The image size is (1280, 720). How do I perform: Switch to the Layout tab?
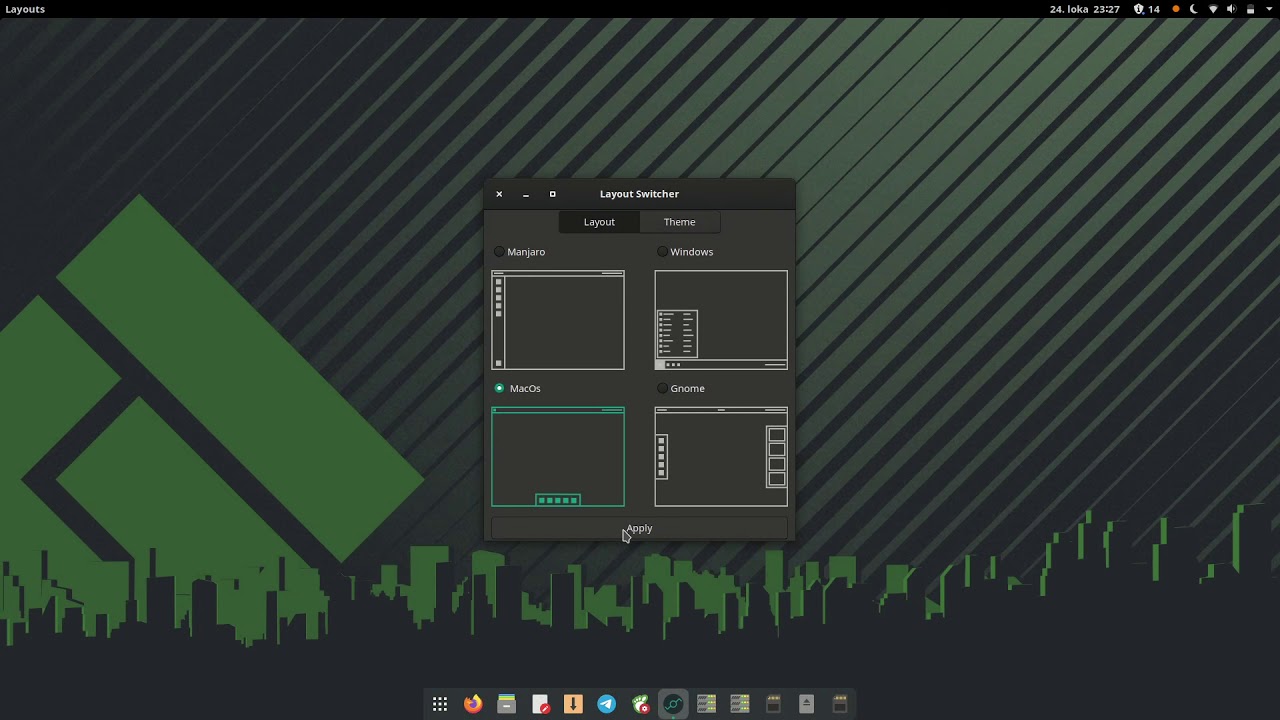click(x=599, y=222)
